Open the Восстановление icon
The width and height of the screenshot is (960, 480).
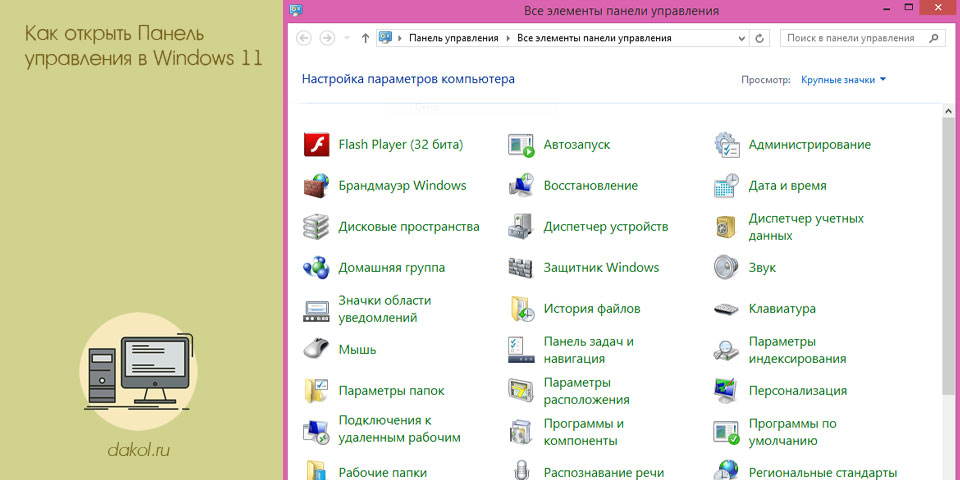point(521,186)
